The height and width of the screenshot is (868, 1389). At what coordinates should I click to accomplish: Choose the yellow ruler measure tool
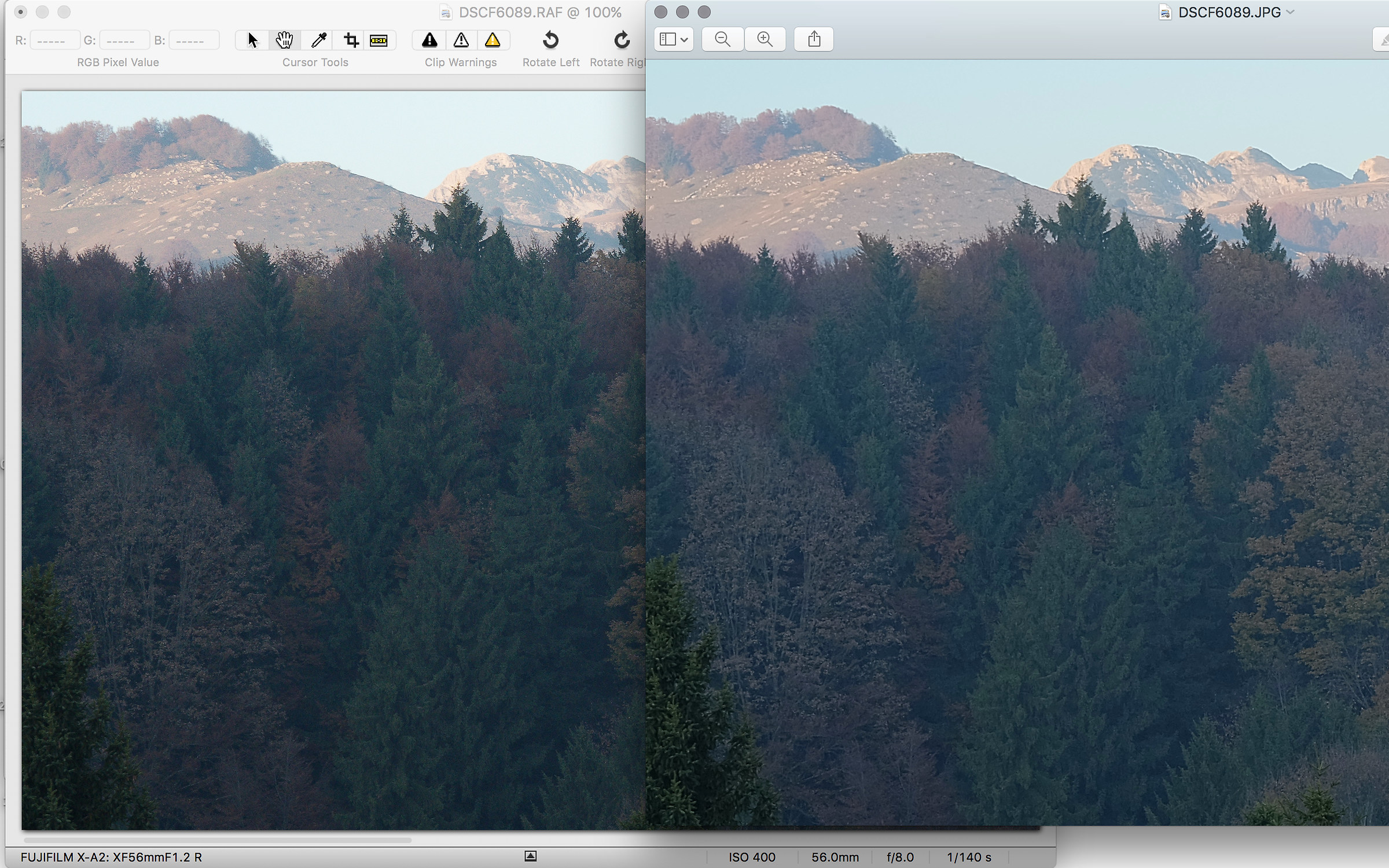pos(379,40)
